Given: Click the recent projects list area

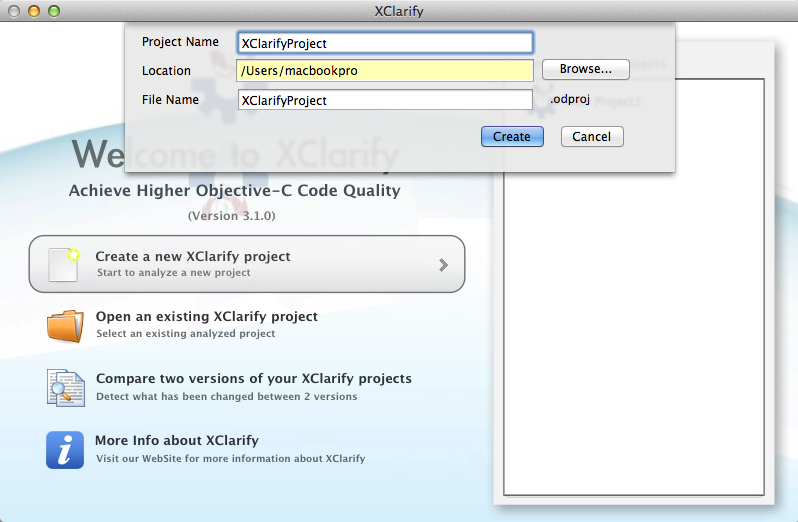Looking at the screenshot, I should (x=634, y=286).
